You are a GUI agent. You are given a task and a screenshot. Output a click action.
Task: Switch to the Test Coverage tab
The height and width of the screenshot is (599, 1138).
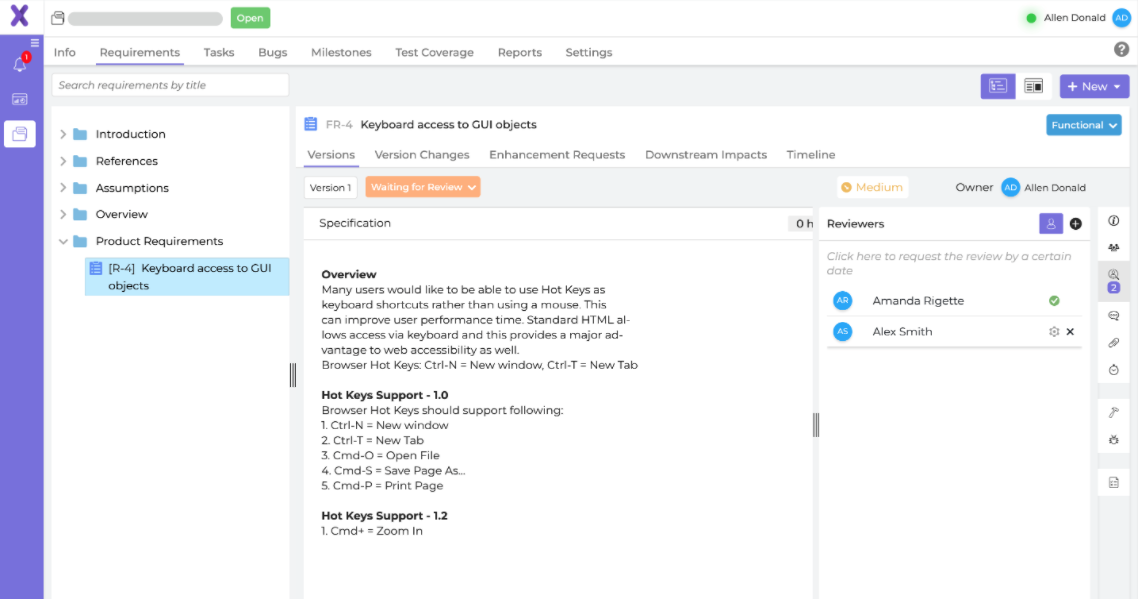[x=434, y=52]
